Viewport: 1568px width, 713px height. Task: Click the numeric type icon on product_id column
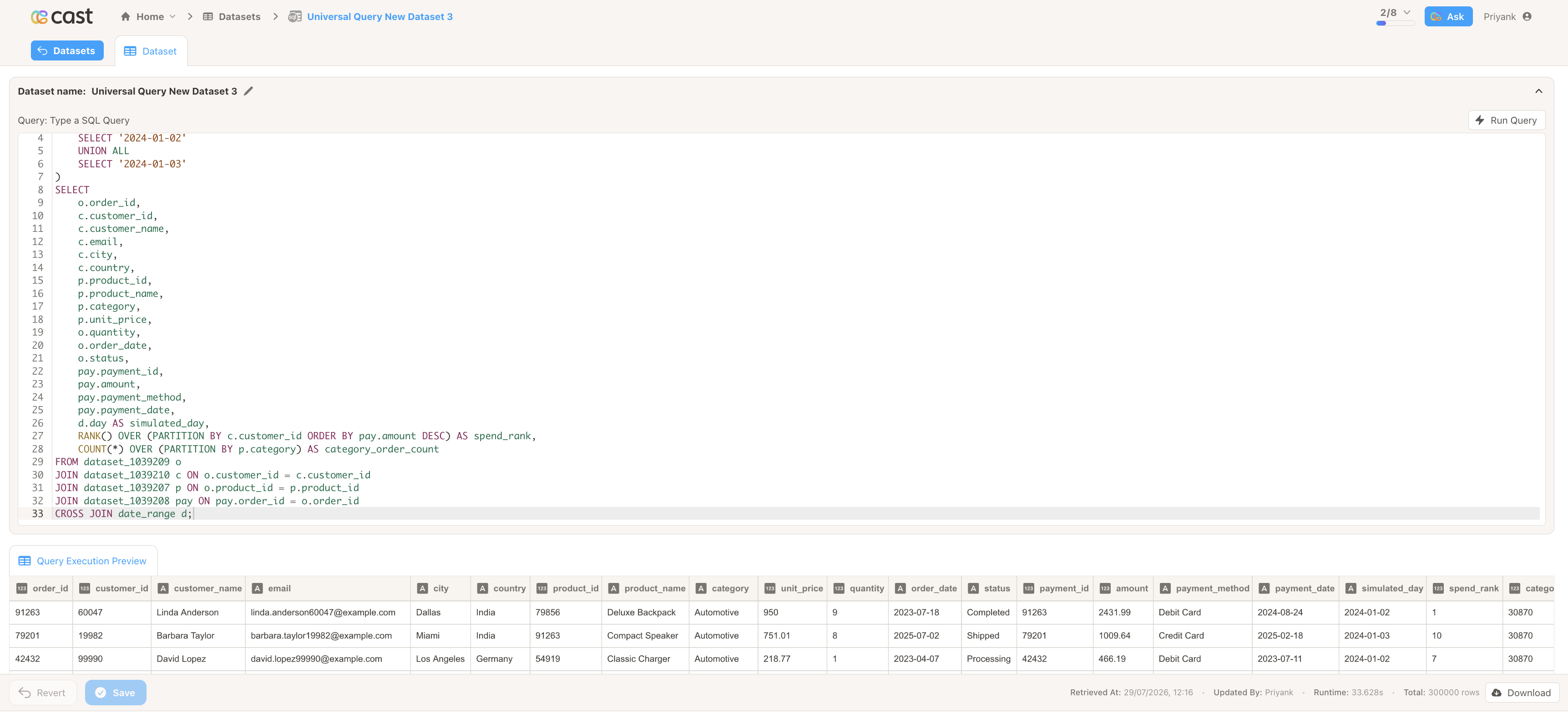[x=542, y=588]
